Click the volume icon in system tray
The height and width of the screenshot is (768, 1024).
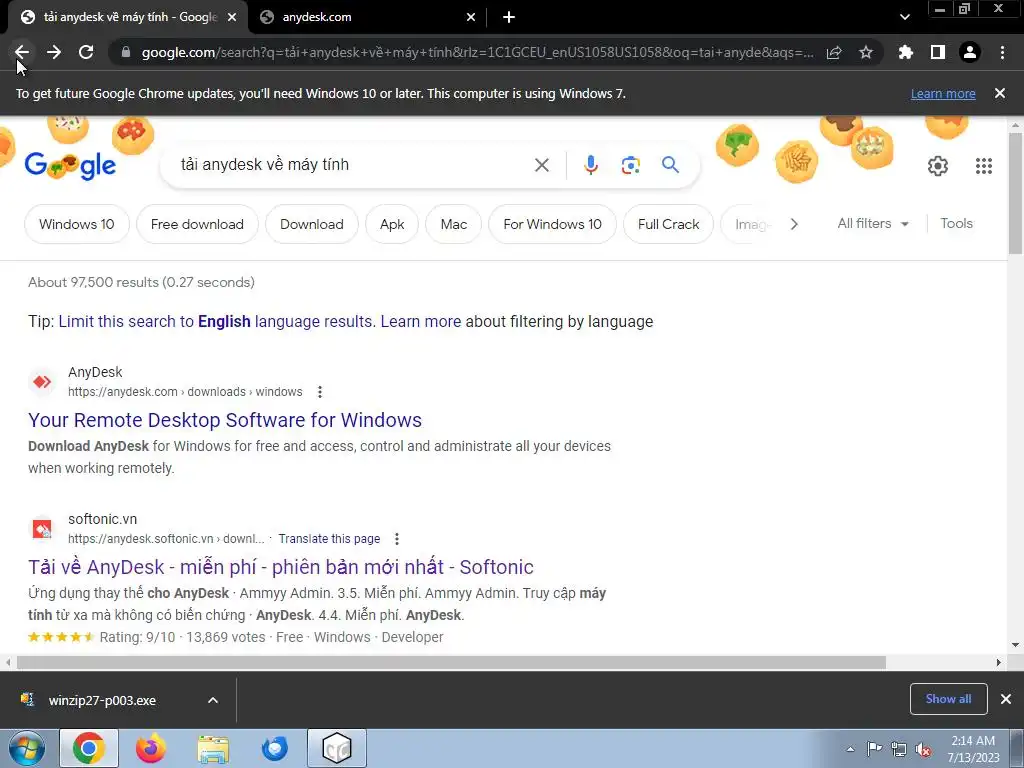click(x=923, y=749)
